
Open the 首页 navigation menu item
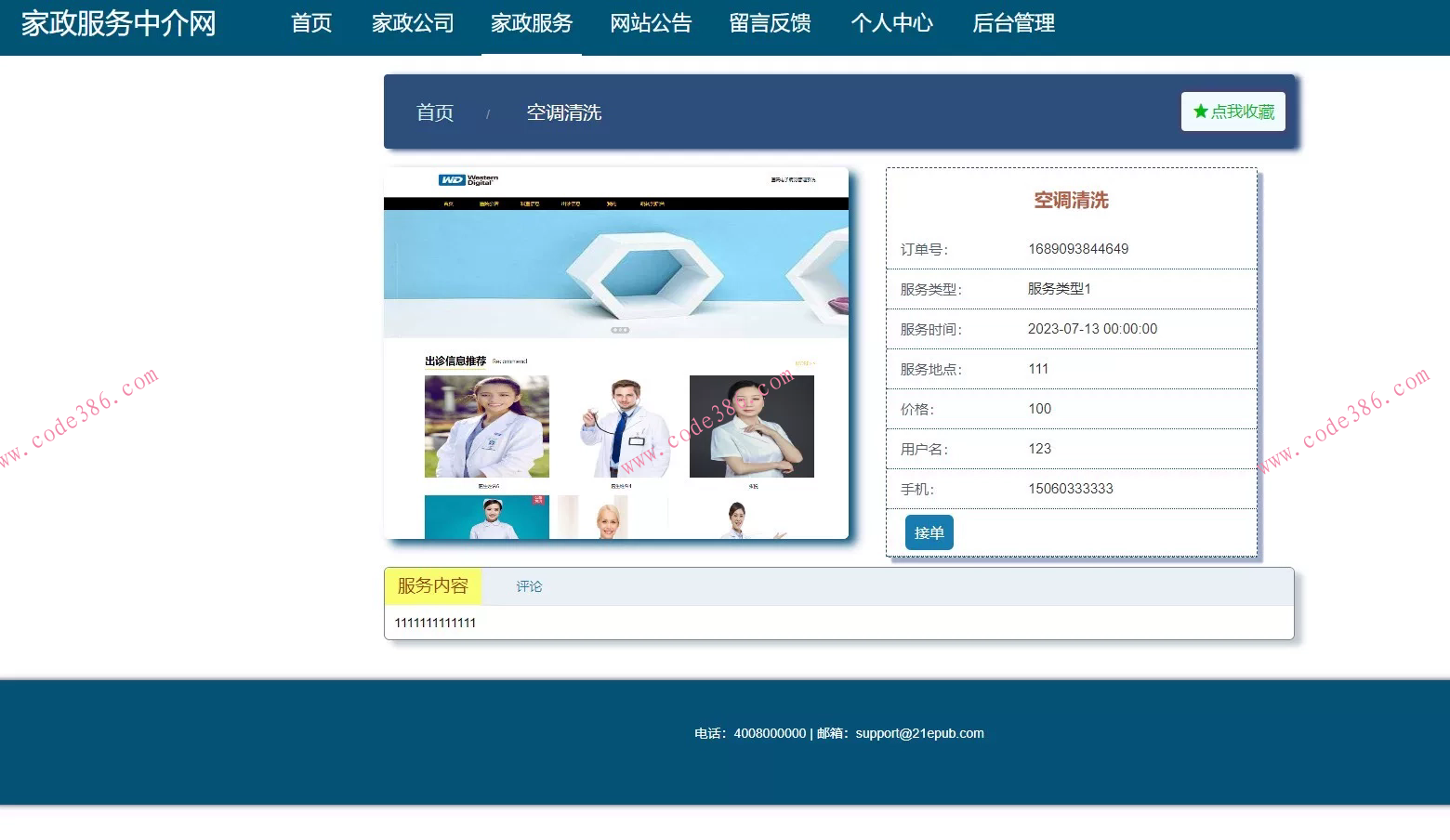pyautogui.click(x=310, y=23)
